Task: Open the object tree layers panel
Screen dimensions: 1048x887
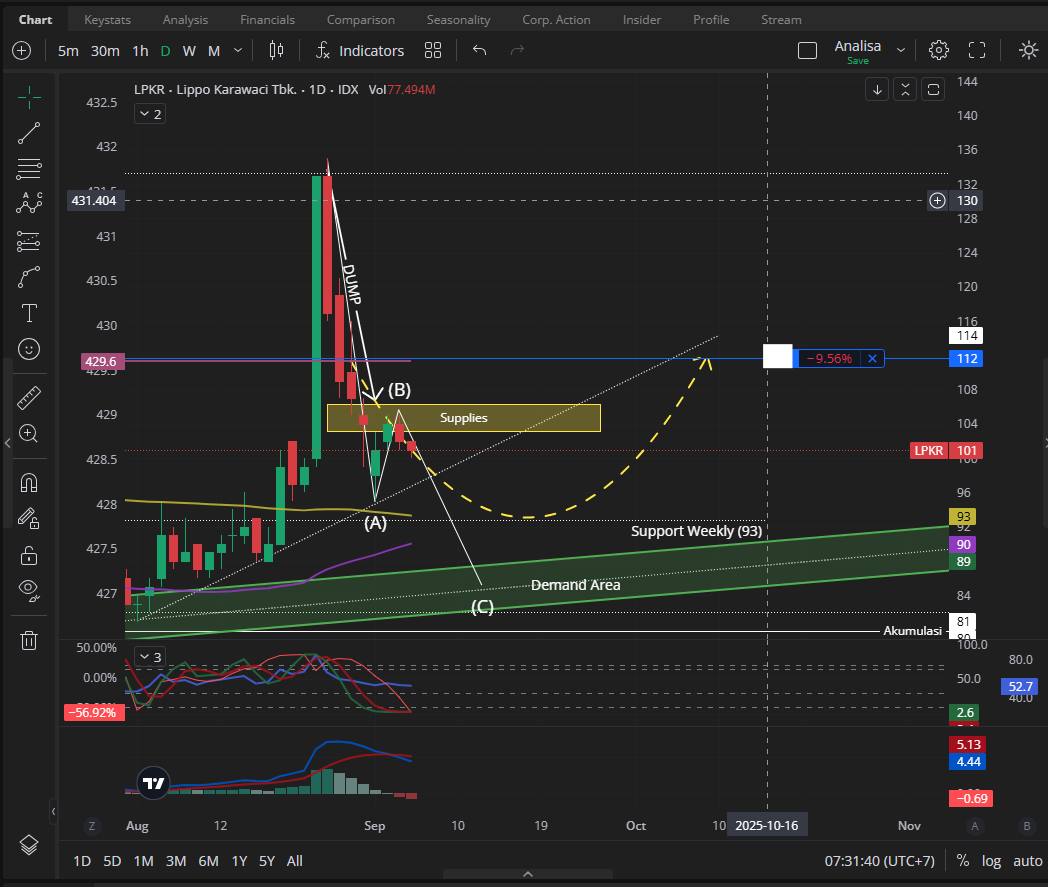Action: [29, 846]
